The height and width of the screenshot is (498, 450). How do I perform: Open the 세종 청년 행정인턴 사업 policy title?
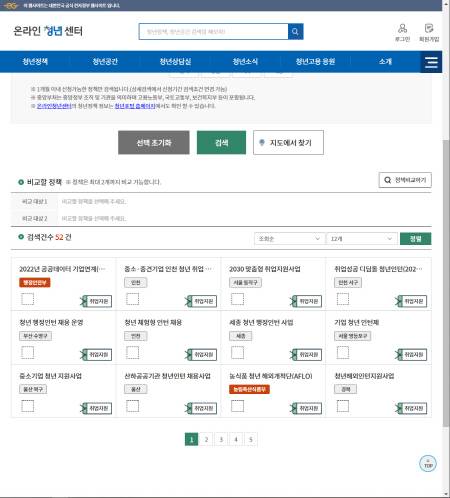tap(261, 322)
